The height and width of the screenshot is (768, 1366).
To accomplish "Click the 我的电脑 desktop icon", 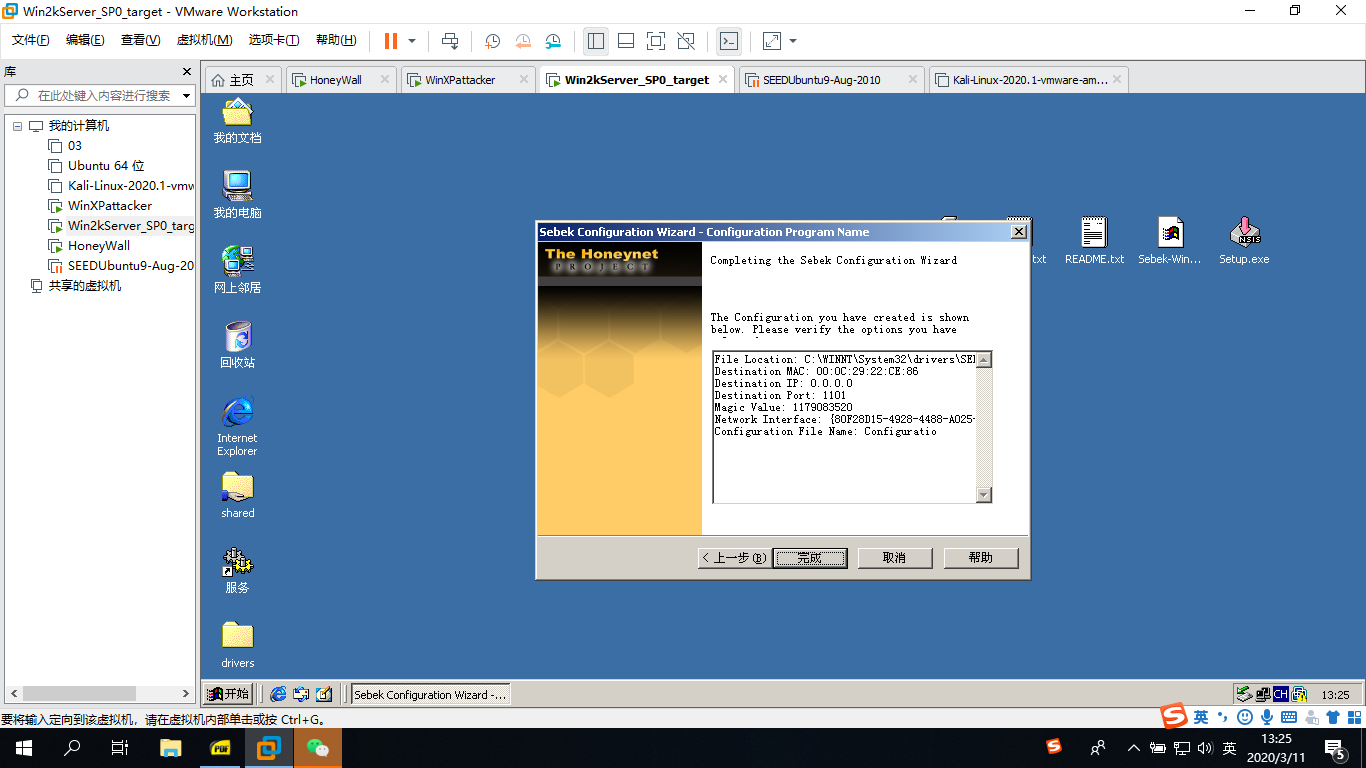I will [237, 195].
